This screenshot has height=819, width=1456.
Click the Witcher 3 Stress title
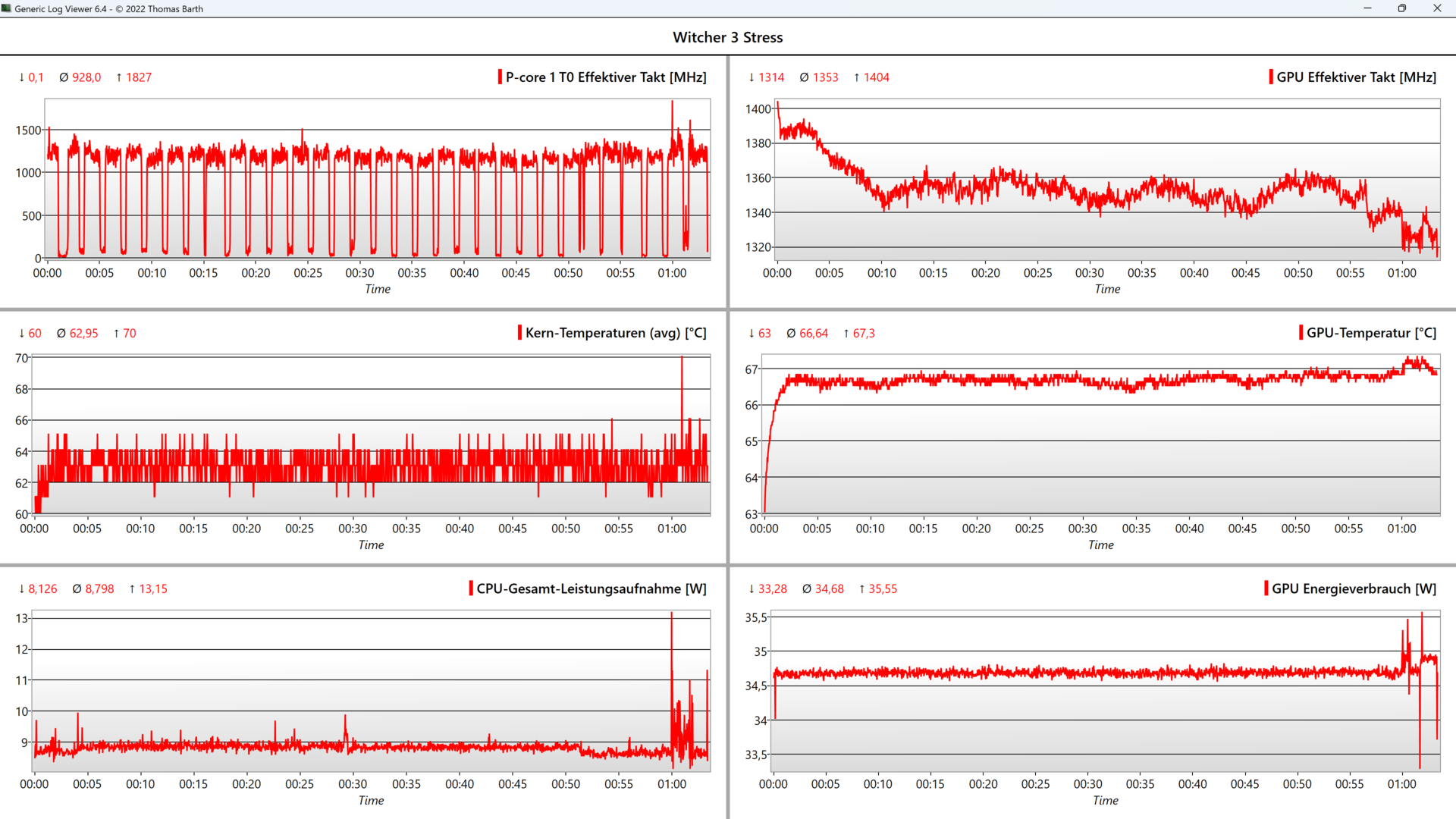[x=727, y=37]
